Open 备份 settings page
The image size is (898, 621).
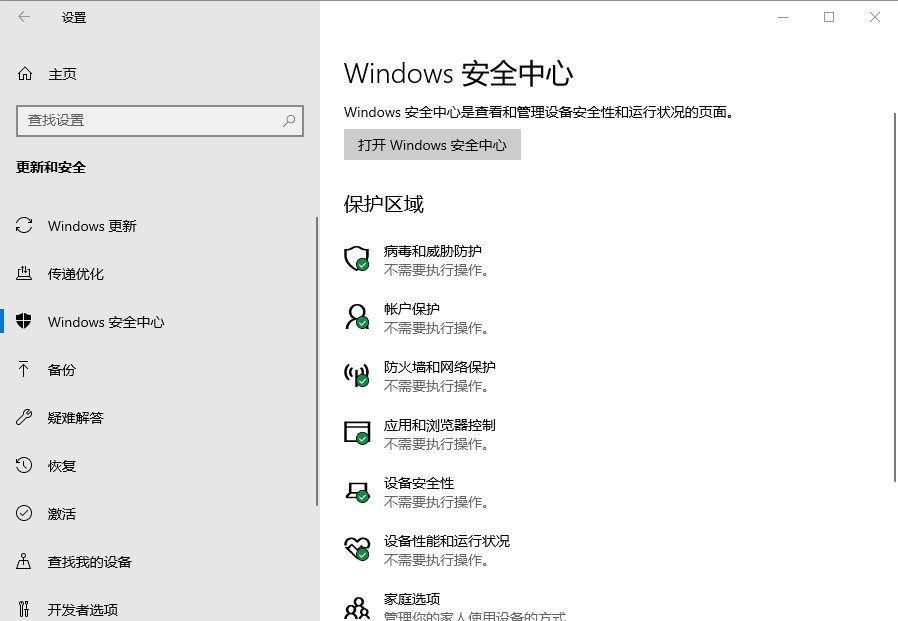pos(61,370)
